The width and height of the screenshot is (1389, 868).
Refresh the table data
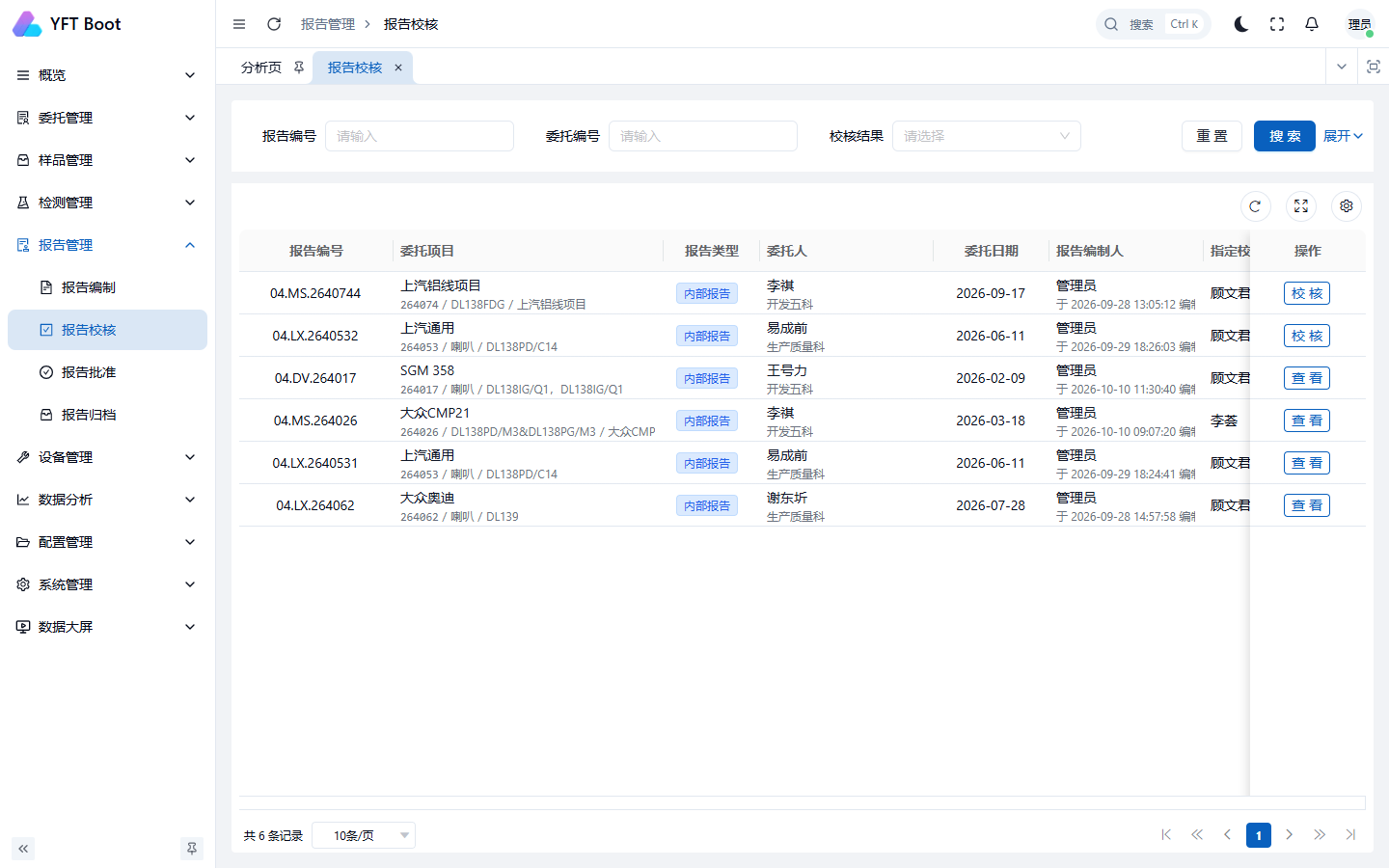(1255, 206)
